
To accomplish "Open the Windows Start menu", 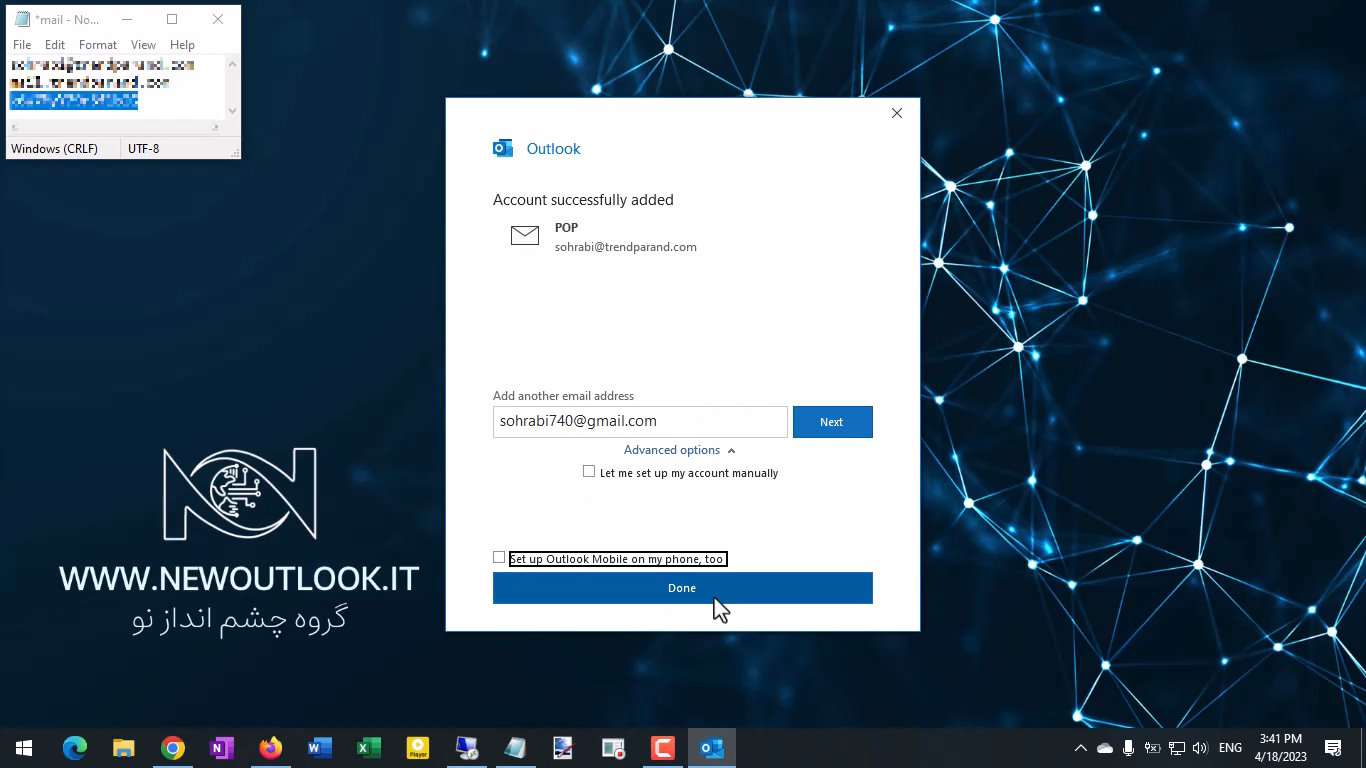I will pyautogui.click(x=24, y=748).
